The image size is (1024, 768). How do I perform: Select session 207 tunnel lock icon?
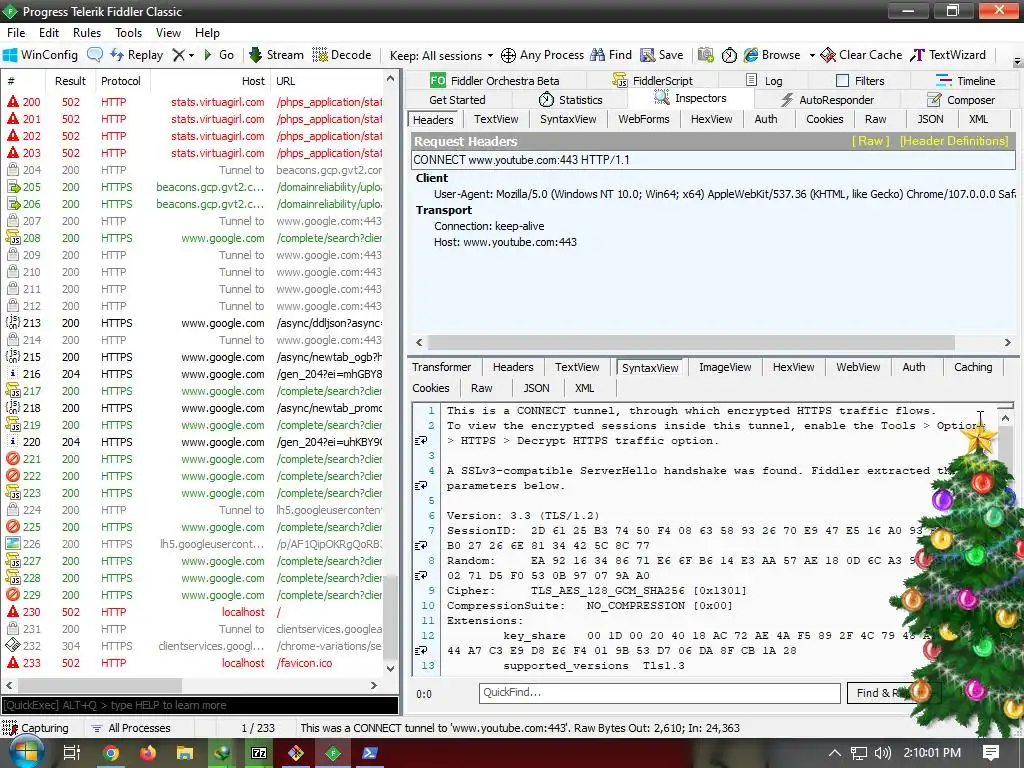coord(12,221)
